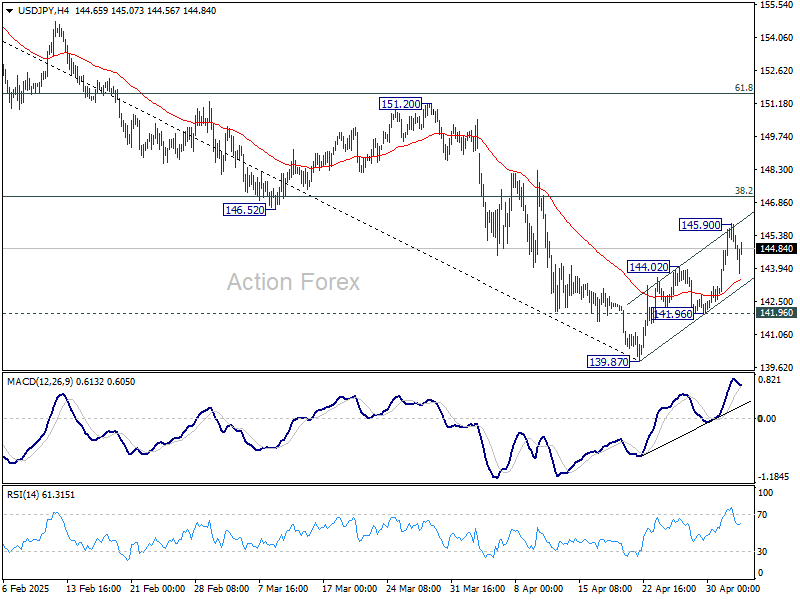Click the 146.520 support level label

[242, 208]
